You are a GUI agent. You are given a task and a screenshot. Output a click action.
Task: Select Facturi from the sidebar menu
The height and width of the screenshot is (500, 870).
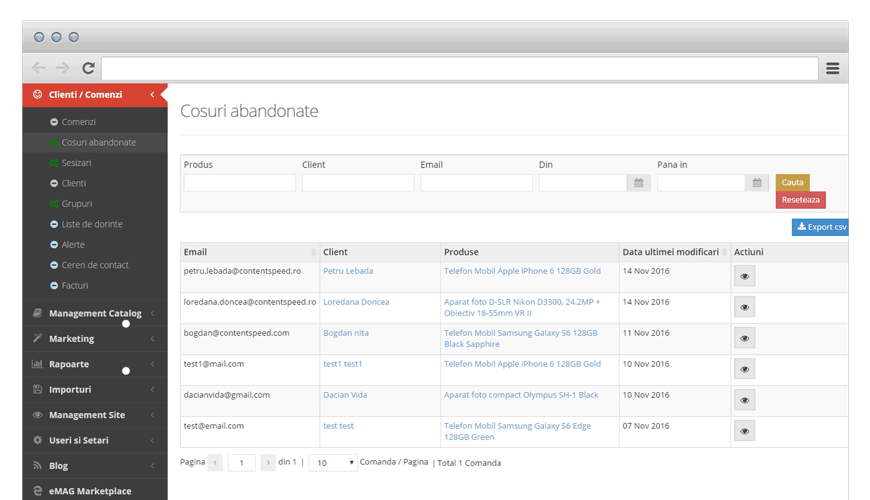coord(75,286)
